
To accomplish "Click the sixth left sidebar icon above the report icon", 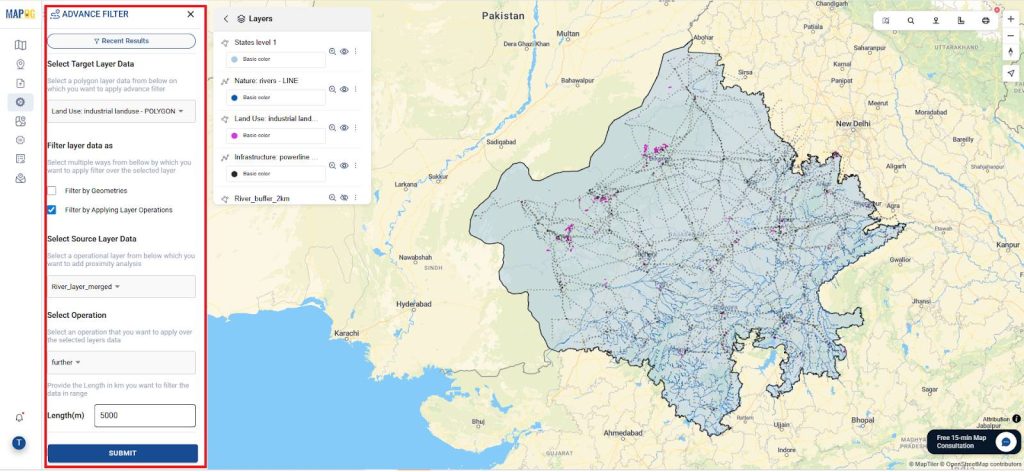I will [x=20, y=140].
